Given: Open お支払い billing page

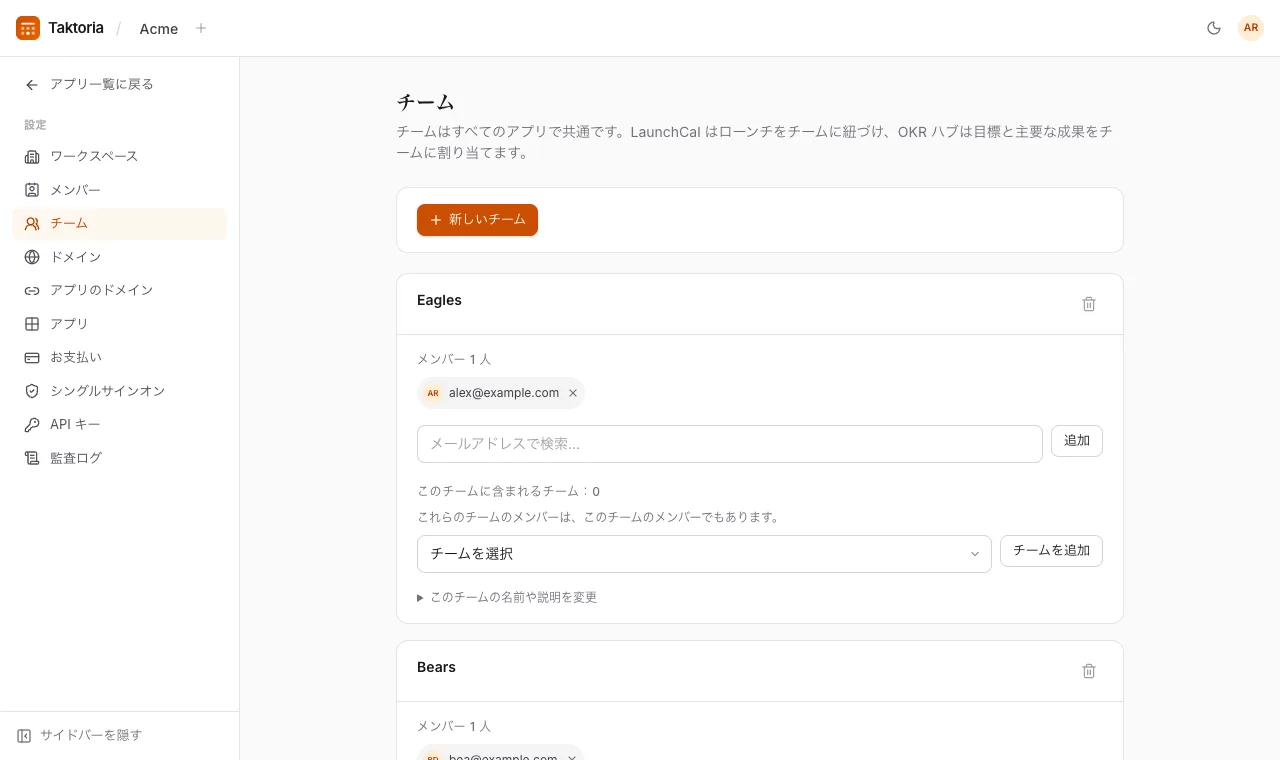Looking at the screenshot, I should click(x=119, y=358).
